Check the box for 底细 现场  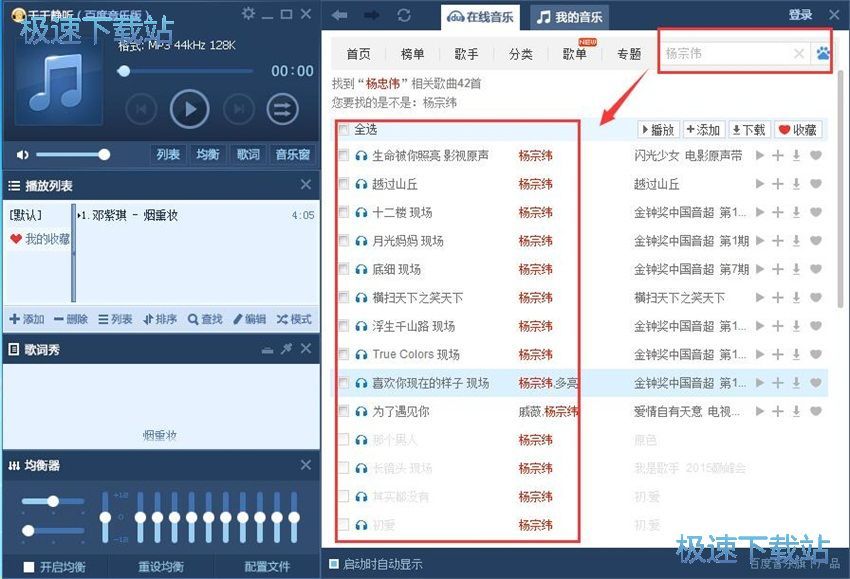click(x=343, y=269)
